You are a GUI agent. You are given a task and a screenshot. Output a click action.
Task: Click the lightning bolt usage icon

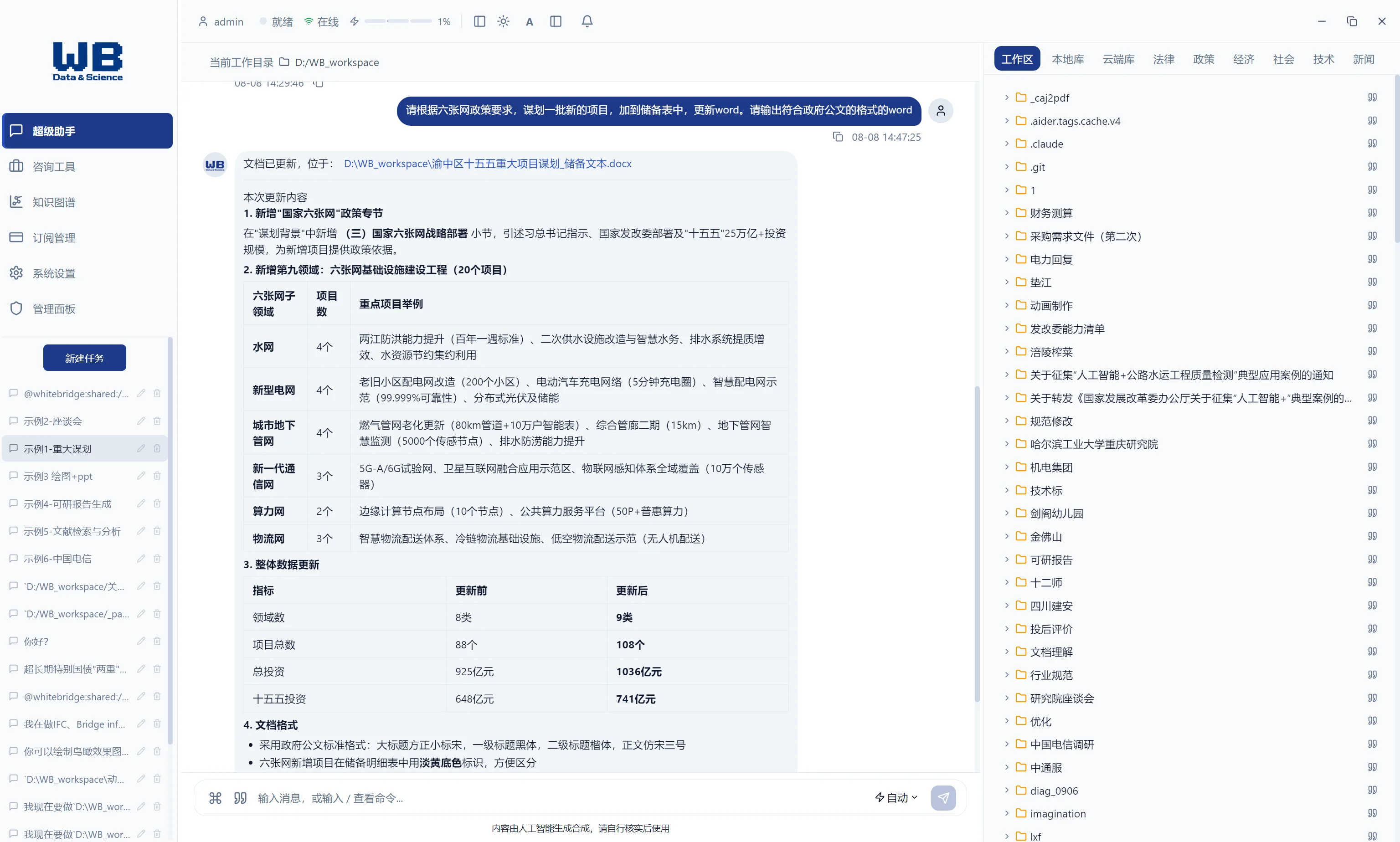click(x=354, y=21)
